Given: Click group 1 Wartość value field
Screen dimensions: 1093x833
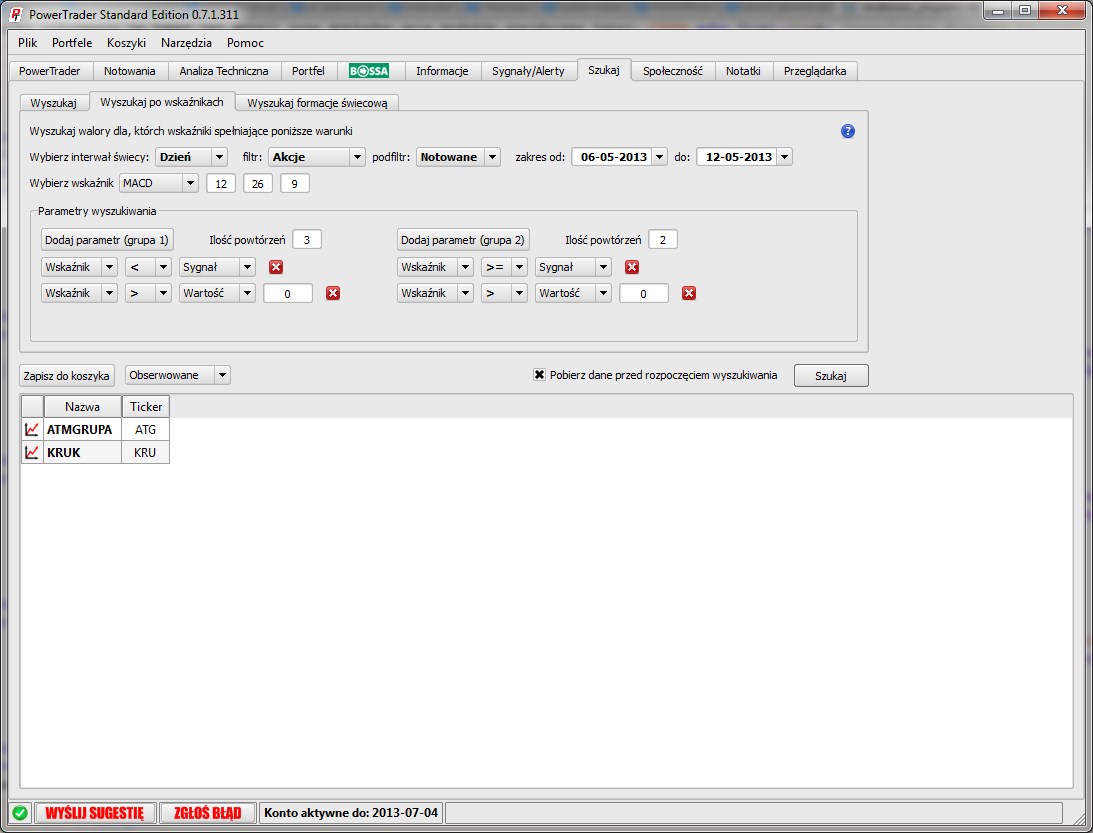Looking at the screenshot, I should (288, 293).
